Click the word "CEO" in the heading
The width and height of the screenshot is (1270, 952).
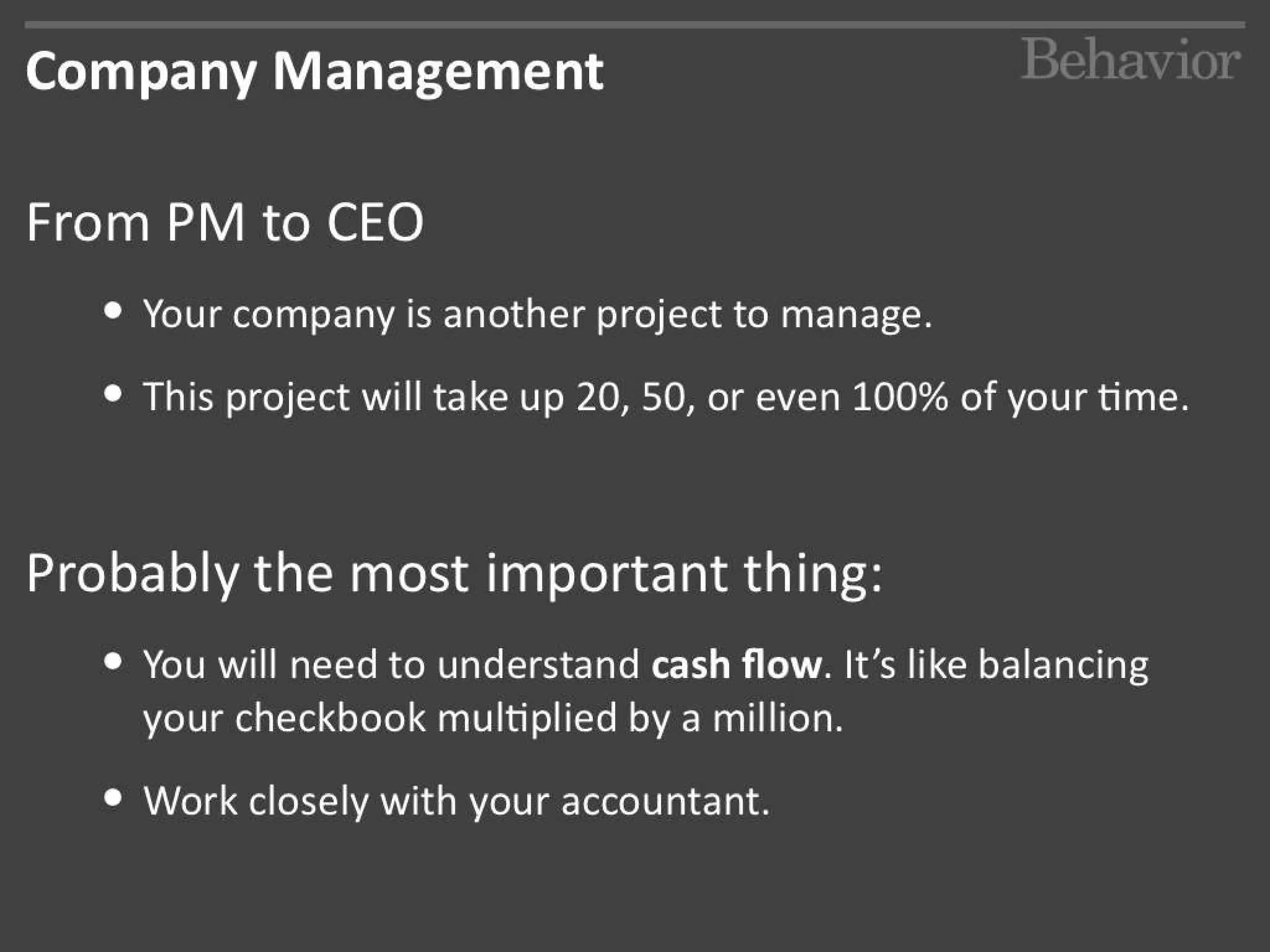pyautogui.click(x=375, y=222)
